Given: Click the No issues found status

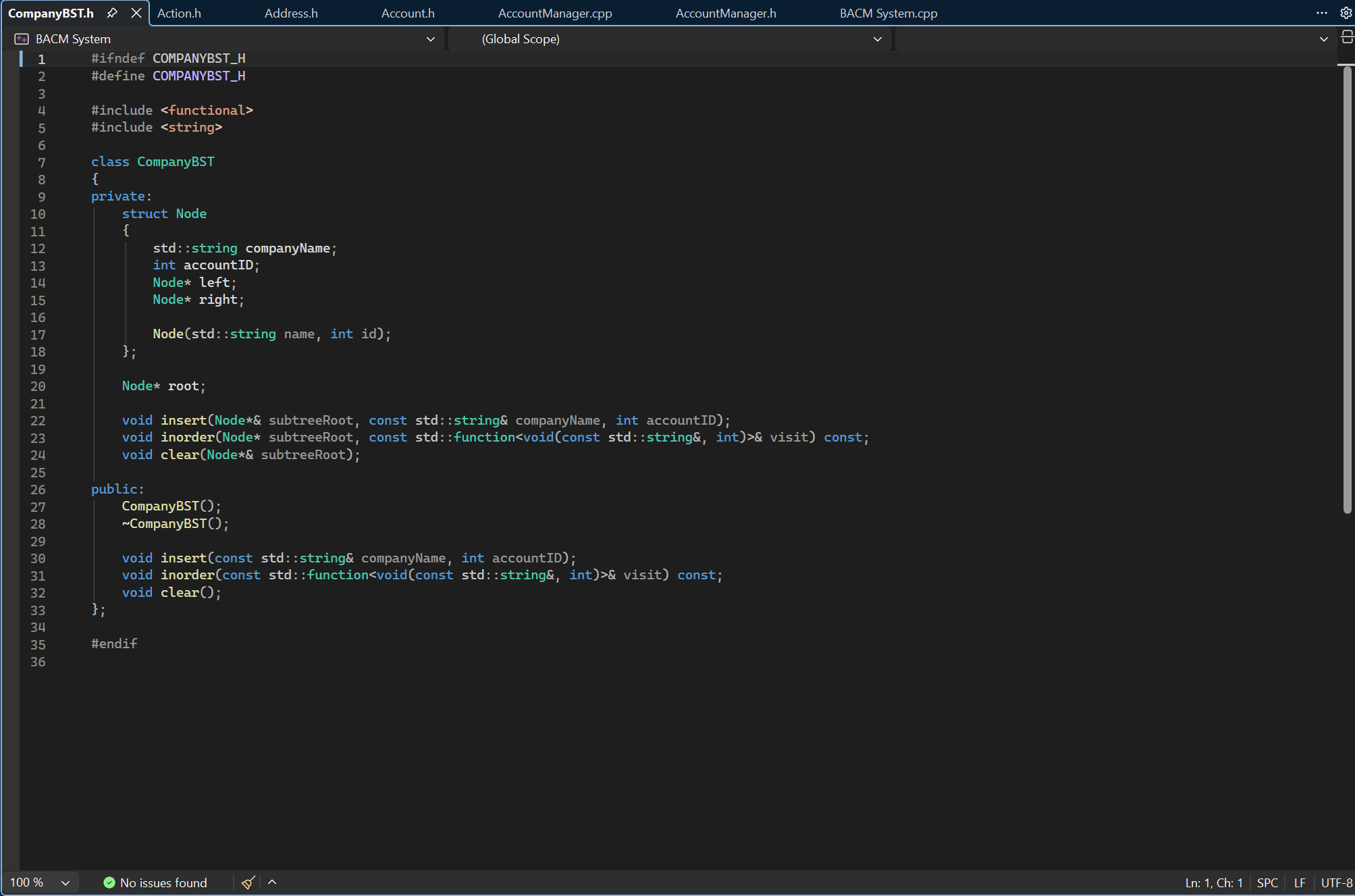Looking at the screenshot, I should [x=163, y=882].
